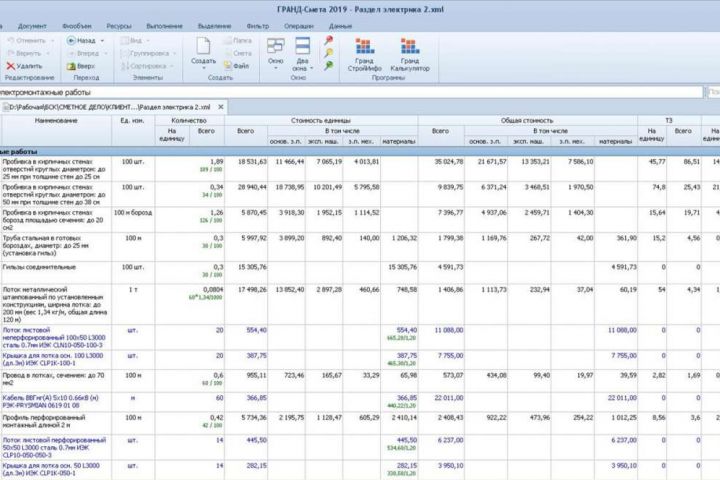Click the Группировка grouping button

[145, 53]
